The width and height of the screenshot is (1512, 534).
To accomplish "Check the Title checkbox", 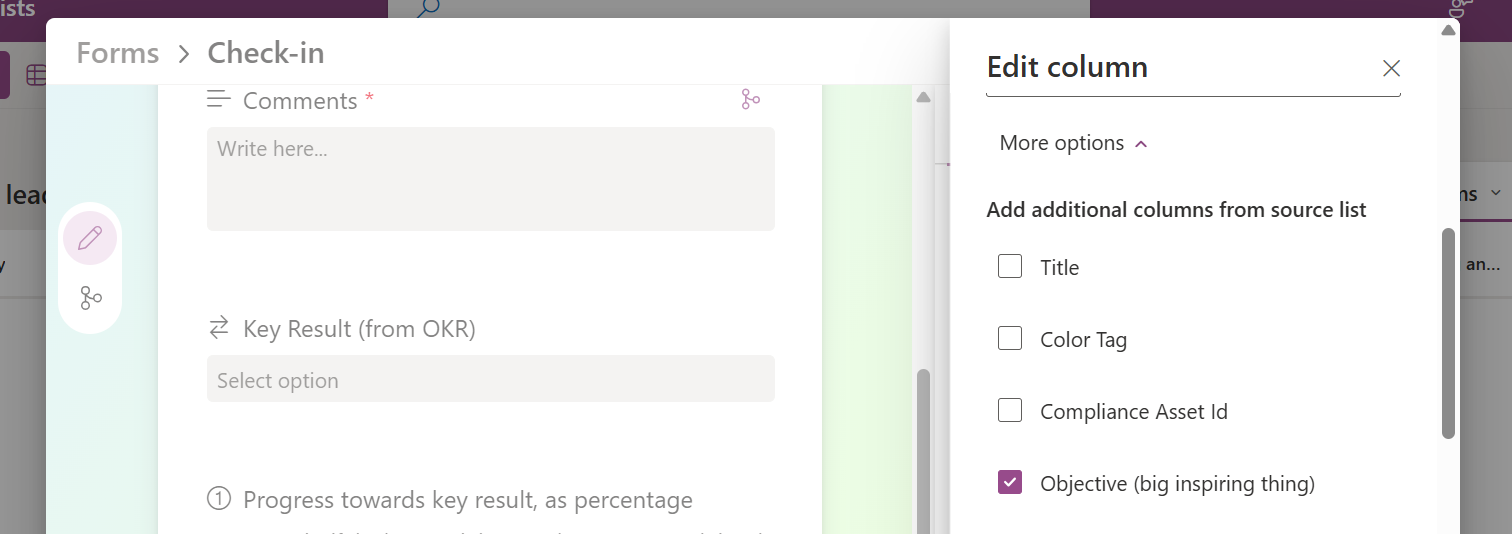I will (x=1010, y=267).
